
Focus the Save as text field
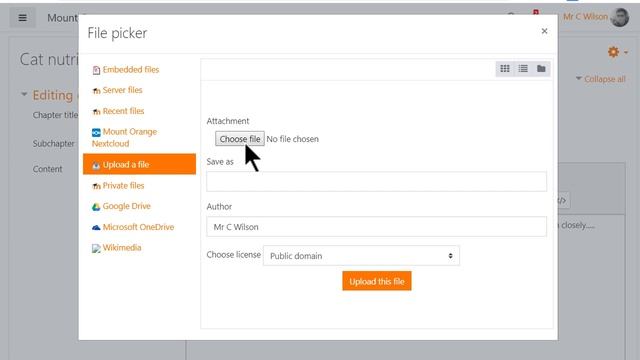(376, 181)
